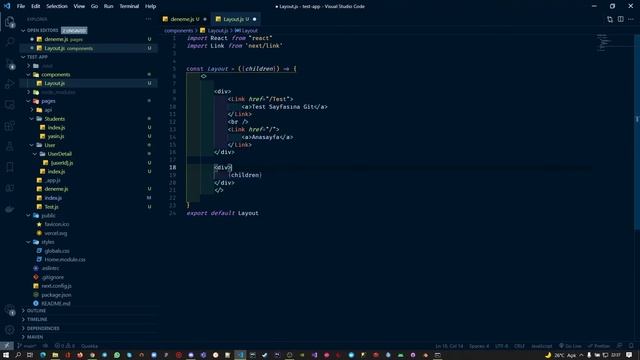
Task: Open Windows taskbar search
Action: pyautogui.click(x=18, y=355)
